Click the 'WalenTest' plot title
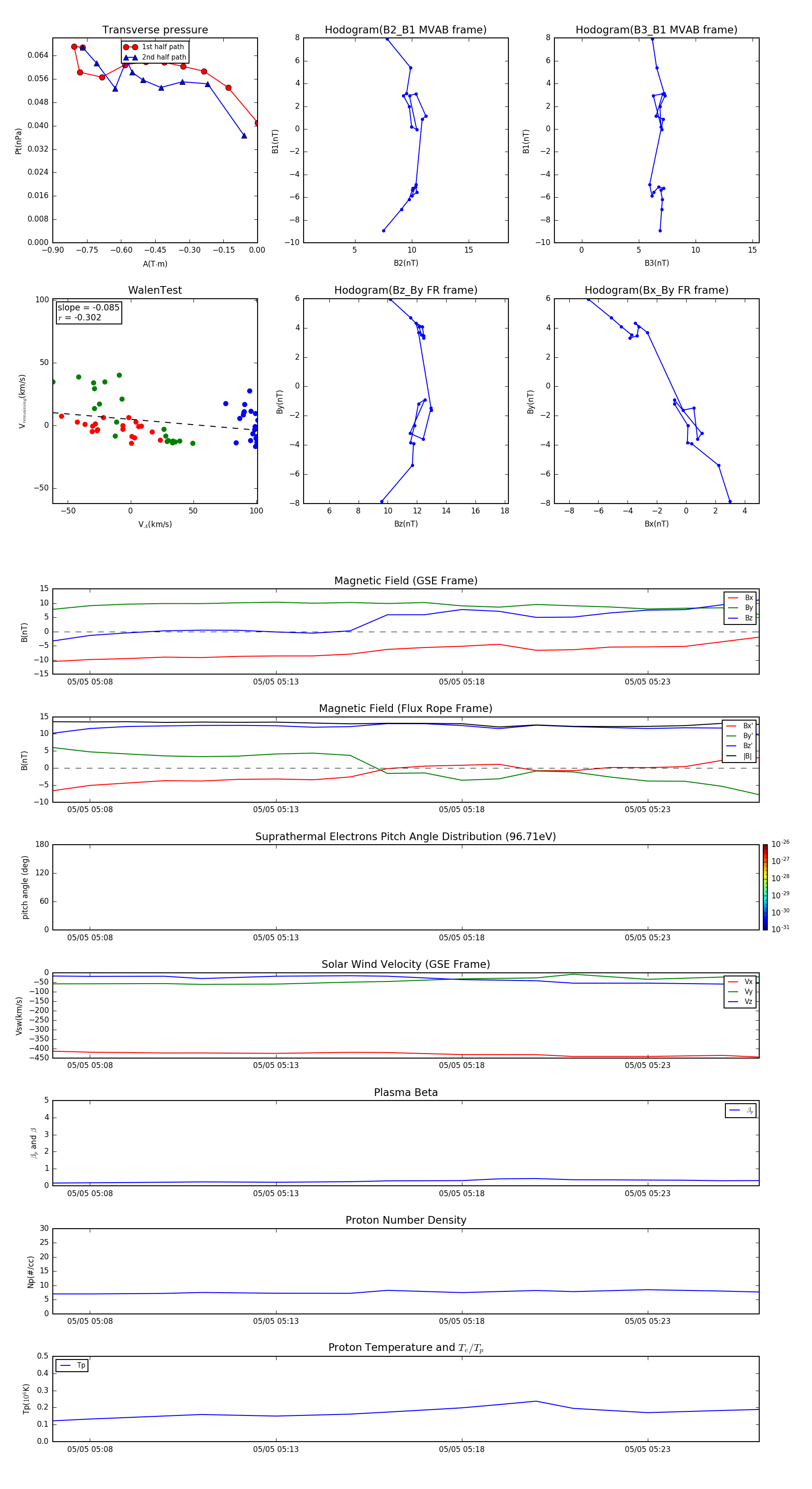The image size is (812, 1489). coord(155,290)
